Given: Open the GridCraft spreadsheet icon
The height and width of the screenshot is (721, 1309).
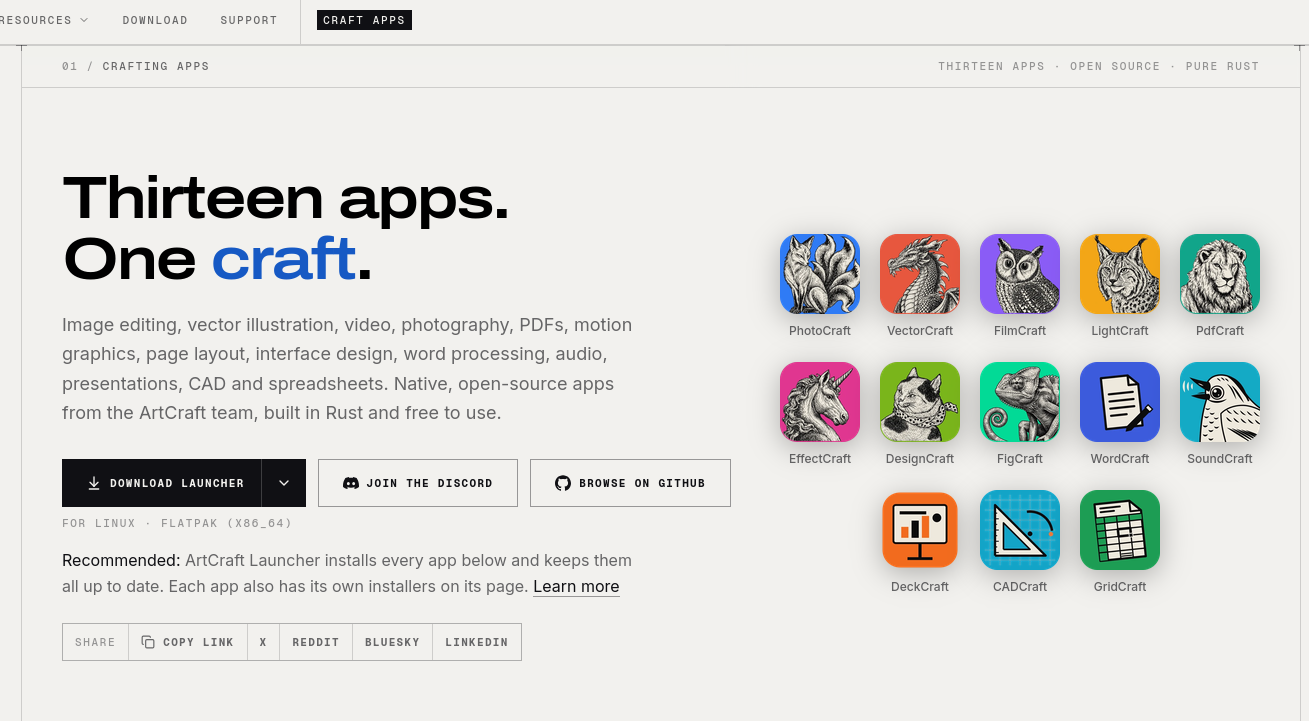Looking at the screenshot, I should (1120, 530).
